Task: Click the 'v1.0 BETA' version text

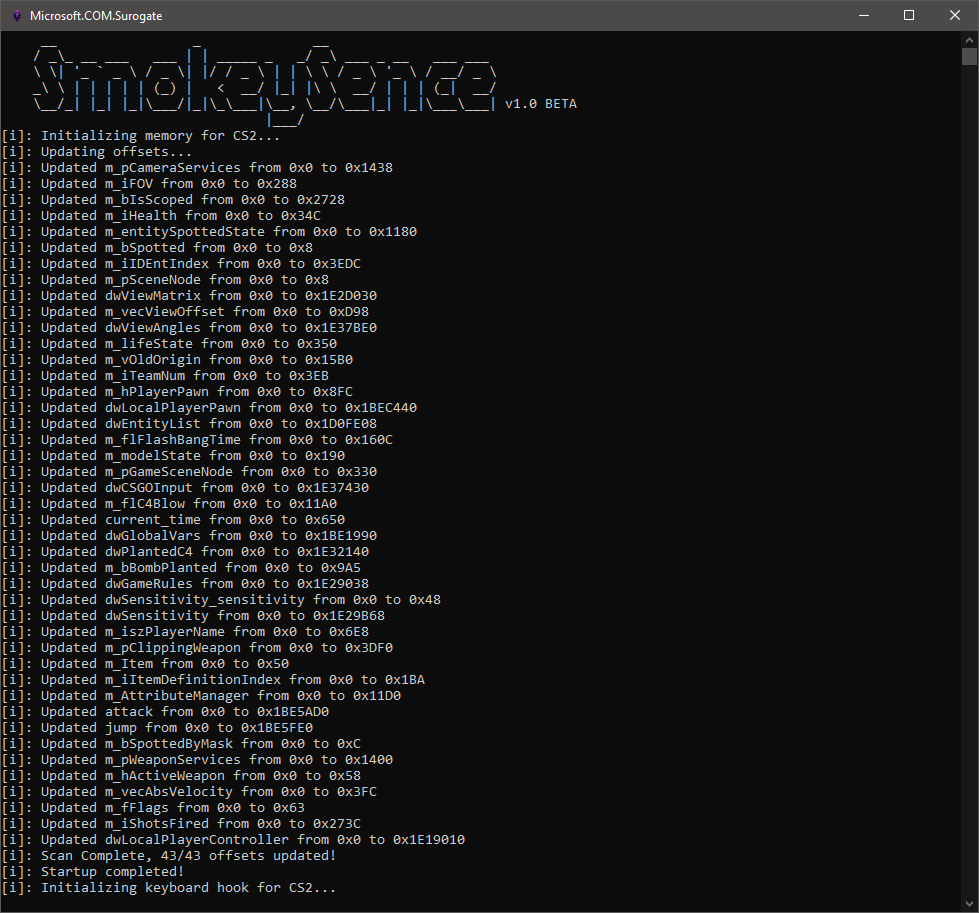Action: 541,104
